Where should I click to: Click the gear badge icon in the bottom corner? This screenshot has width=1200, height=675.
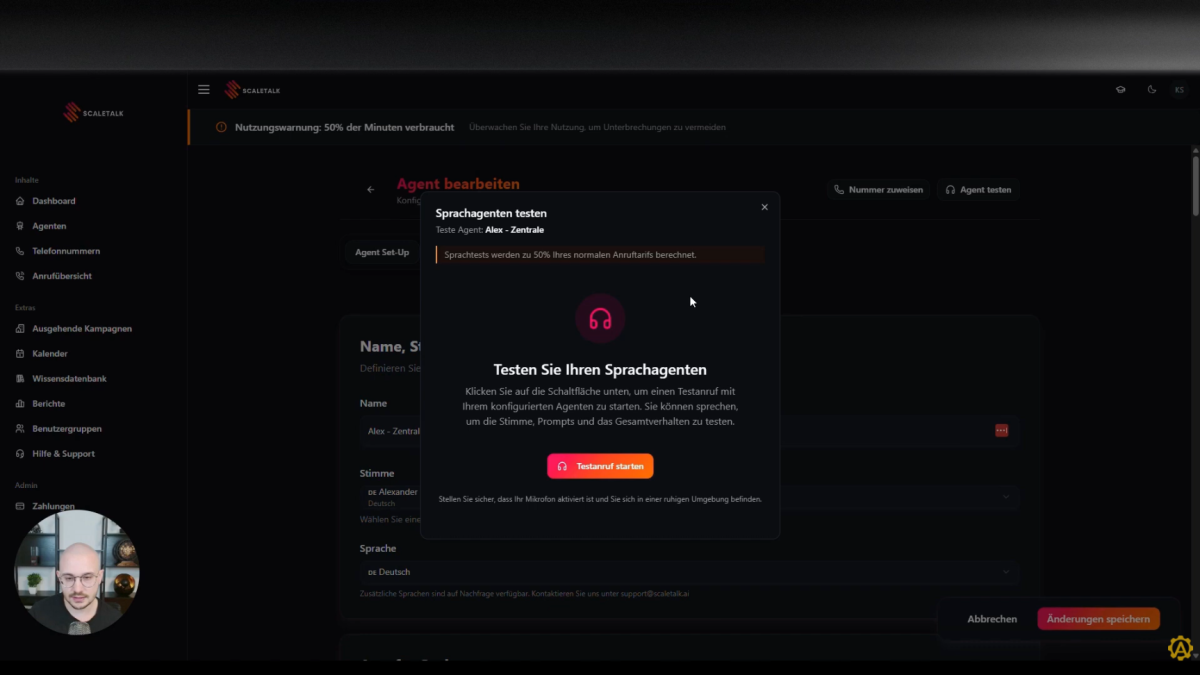pos(1181,648)
